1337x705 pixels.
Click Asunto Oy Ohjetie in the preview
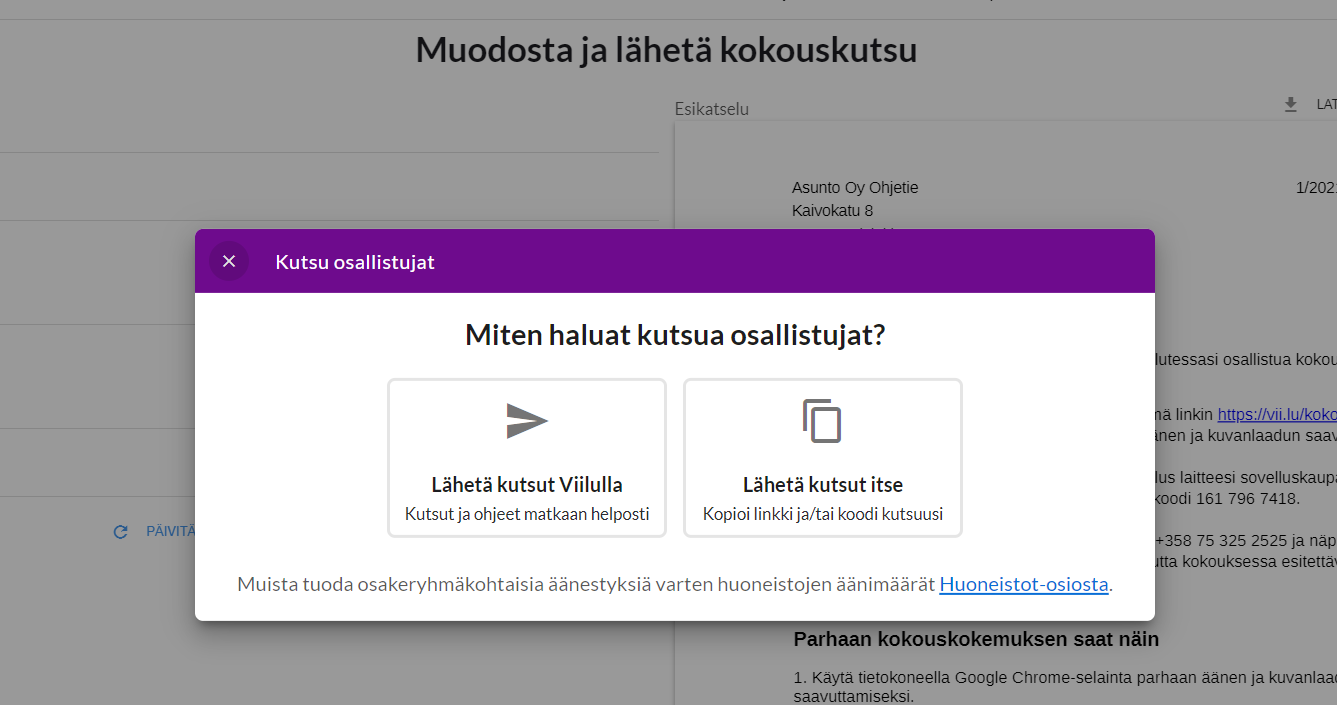click(855, 188)
